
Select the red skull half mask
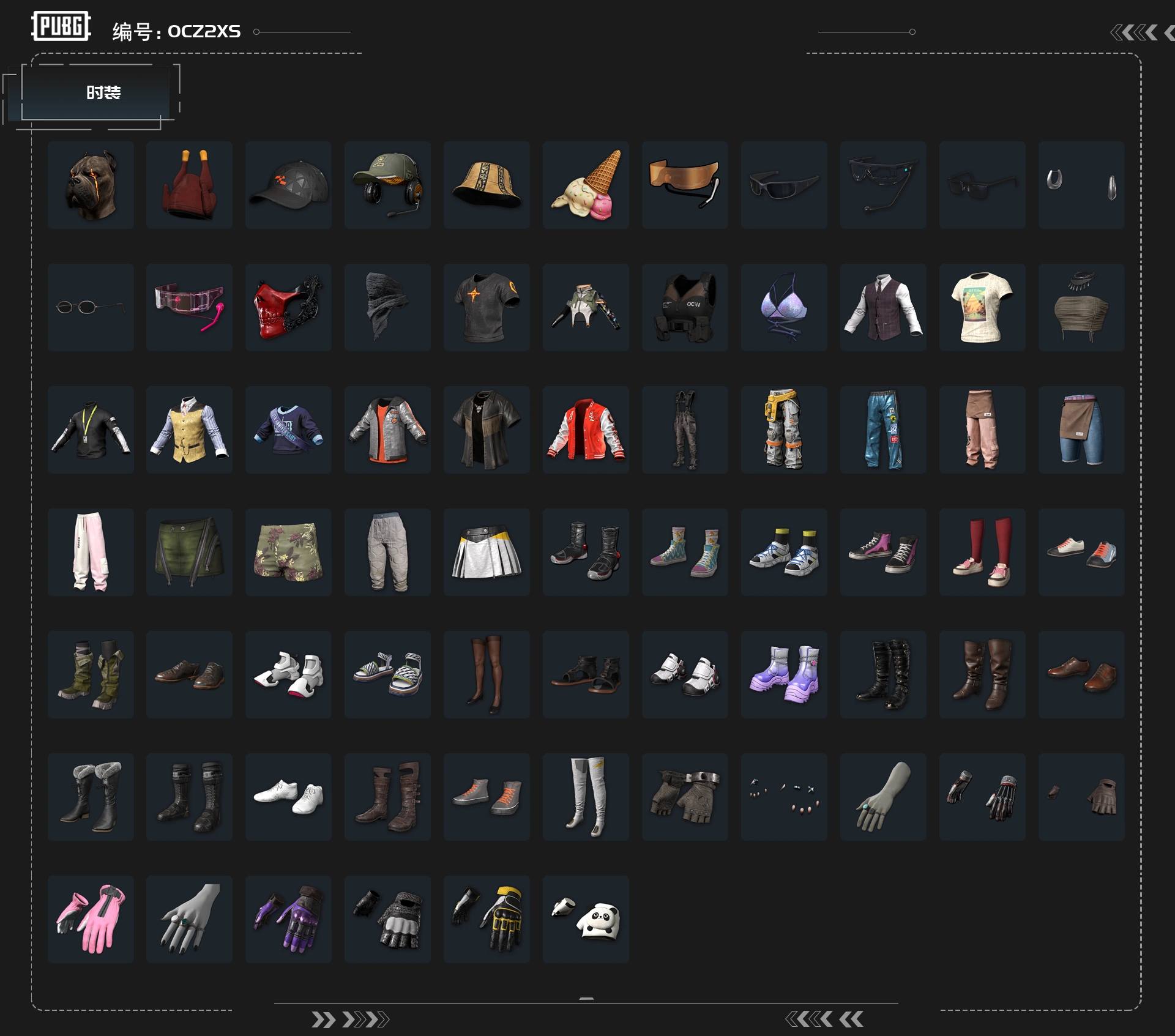tap(288, 307)
